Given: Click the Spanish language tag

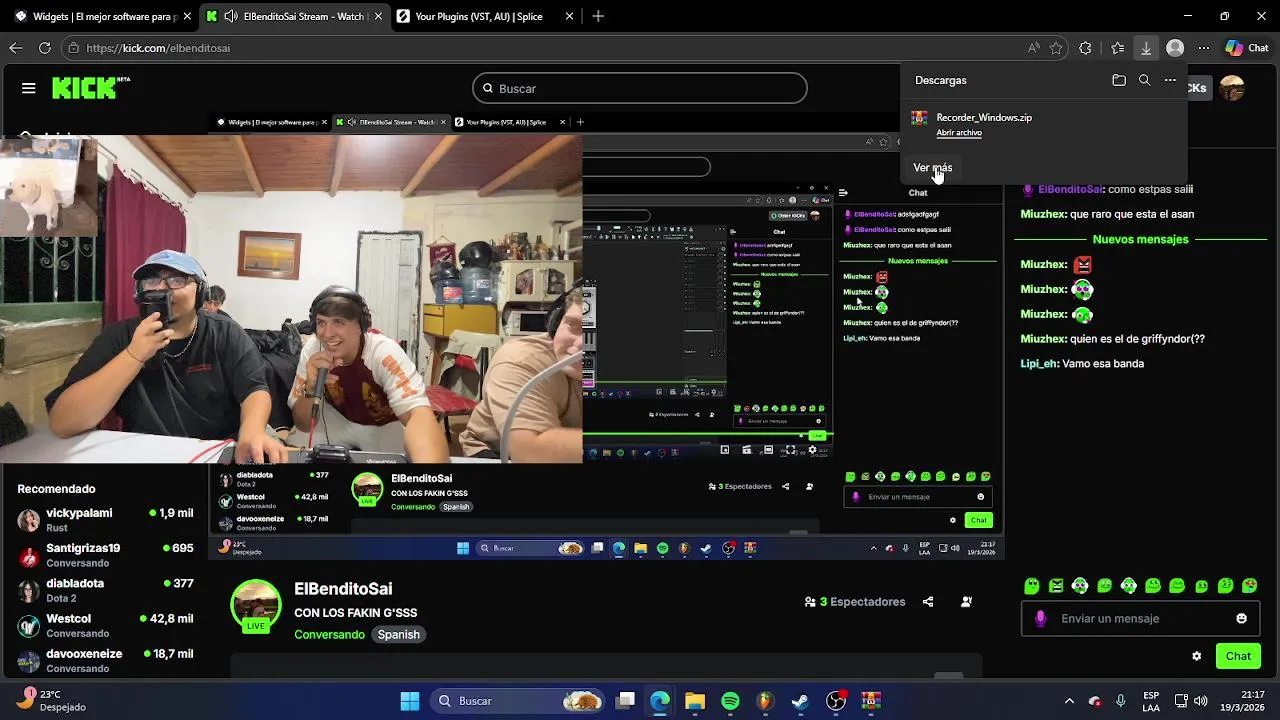Looking at the screenshot, I should coord(398,634).
